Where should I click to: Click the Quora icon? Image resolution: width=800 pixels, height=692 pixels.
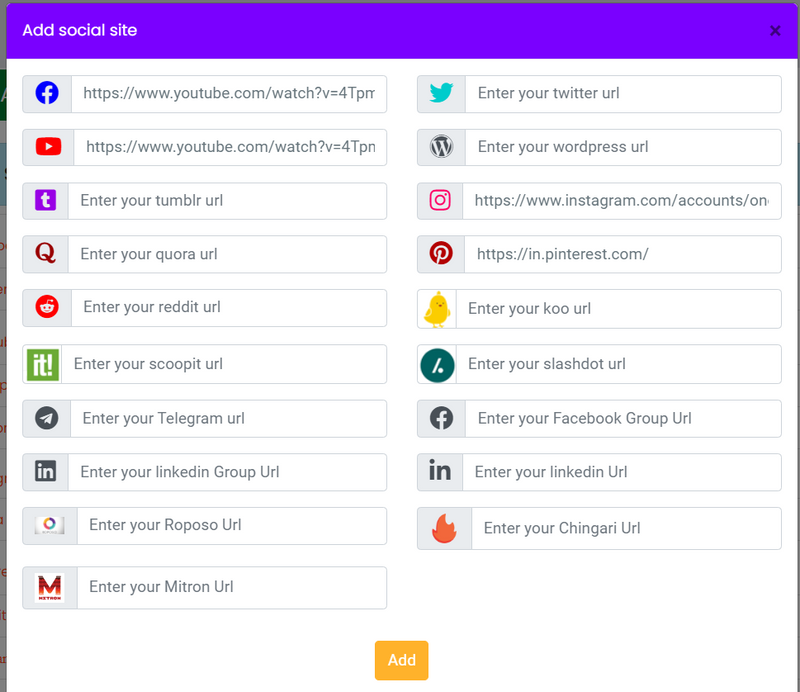click(x=45, y=253)
